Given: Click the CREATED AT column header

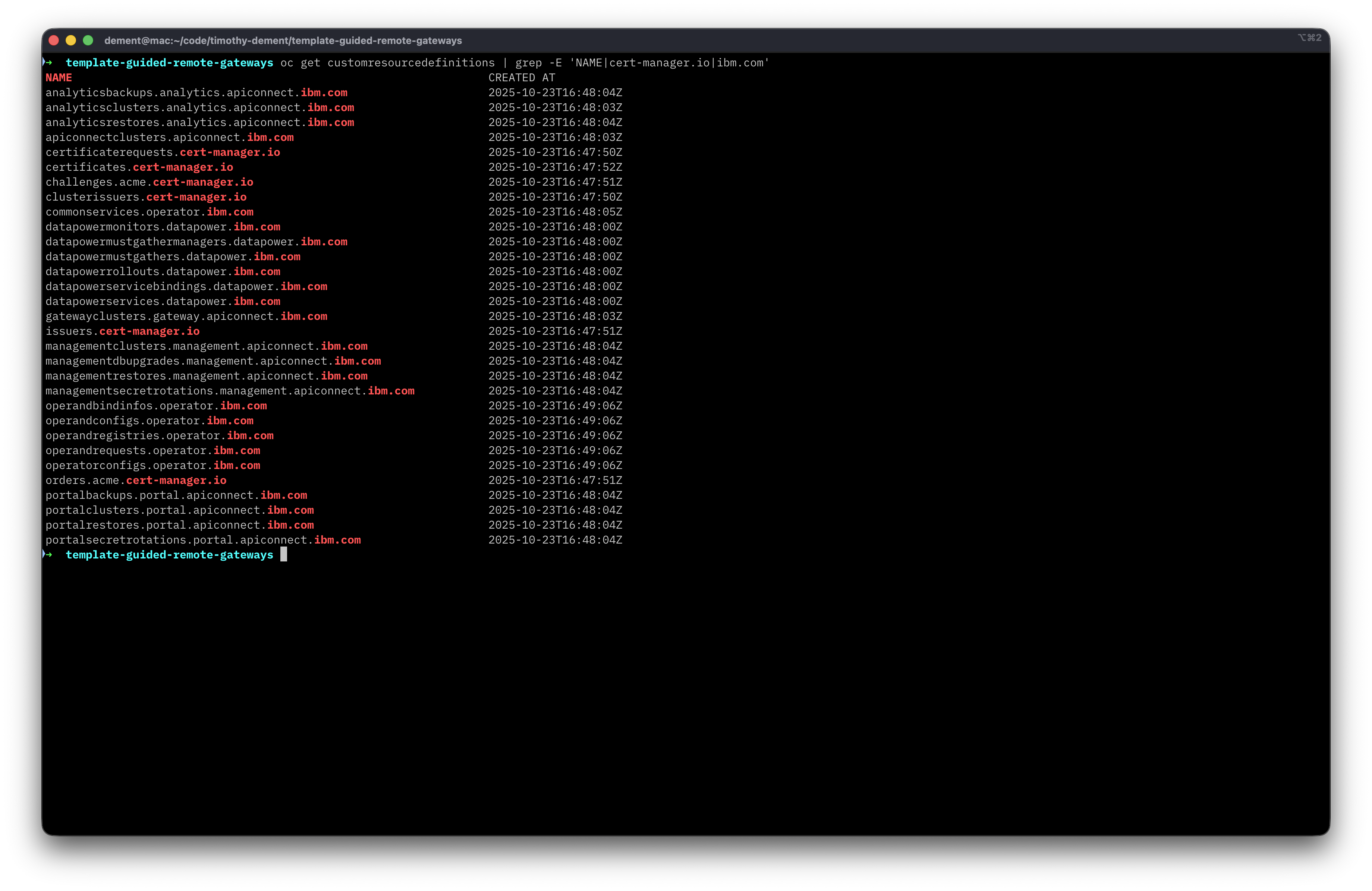Looking at the screenshot, I should click(521, 78).
